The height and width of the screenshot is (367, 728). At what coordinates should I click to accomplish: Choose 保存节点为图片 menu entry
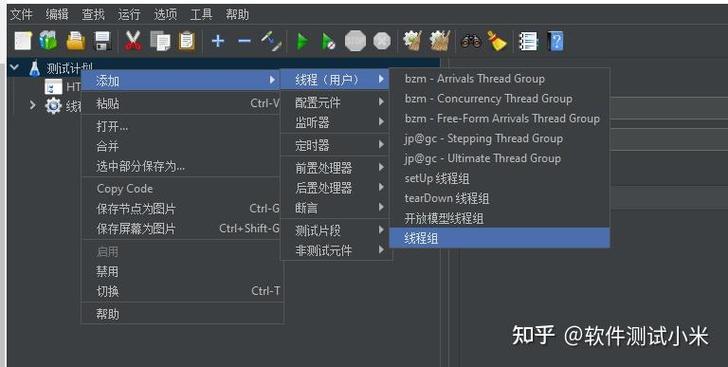pyautogui.click(x=181, y=209)
